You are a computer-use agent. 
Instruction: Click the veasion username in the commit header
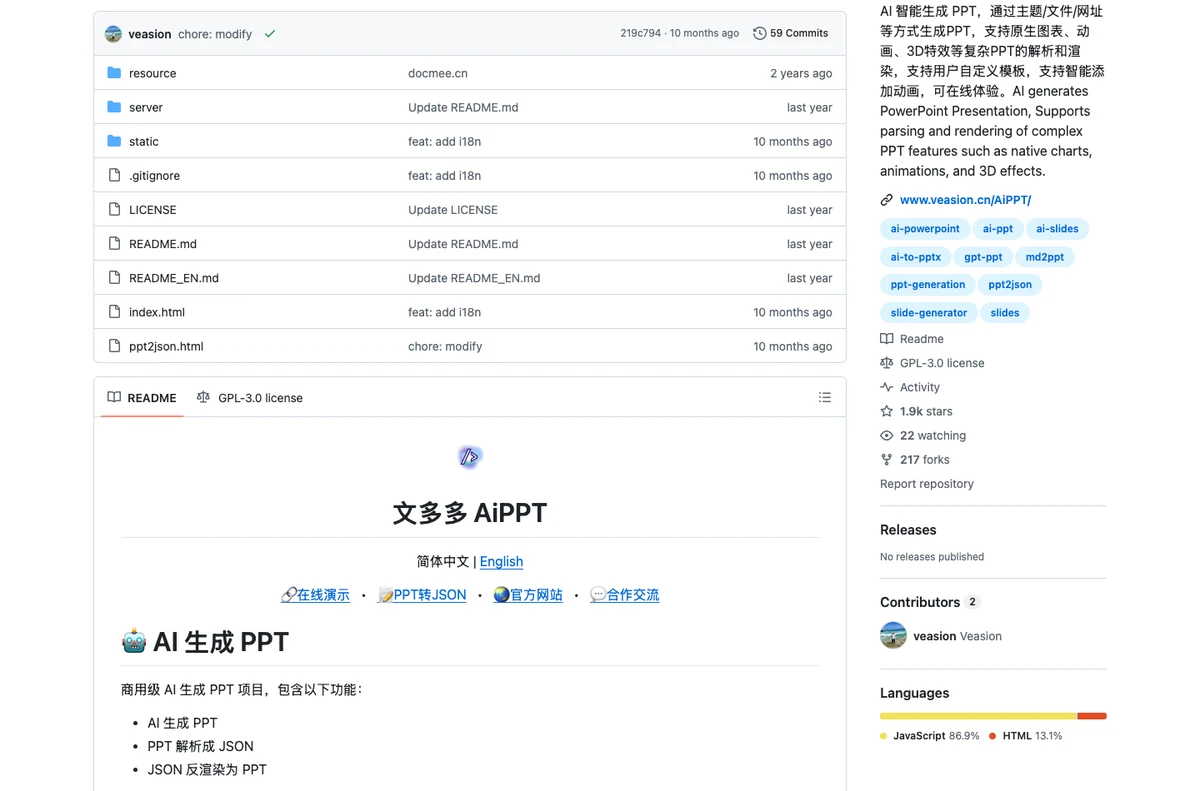click(150, 34)
